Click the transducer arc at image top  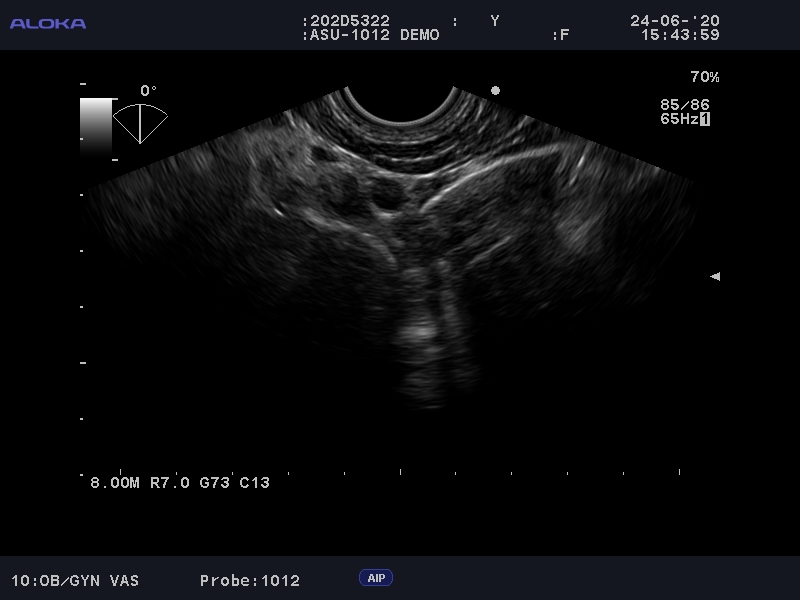(x=401, y=110)
